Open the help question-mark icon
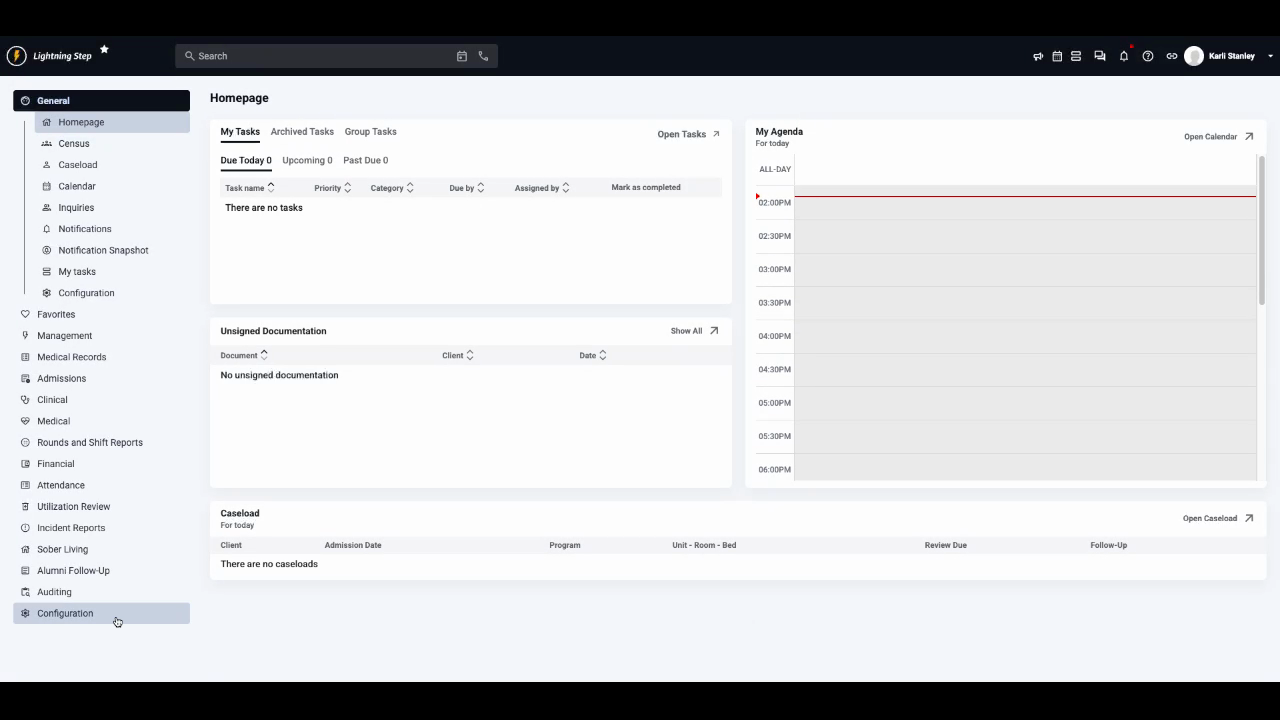Screen dimensions: 1280x720 (x=1147, y=56)
